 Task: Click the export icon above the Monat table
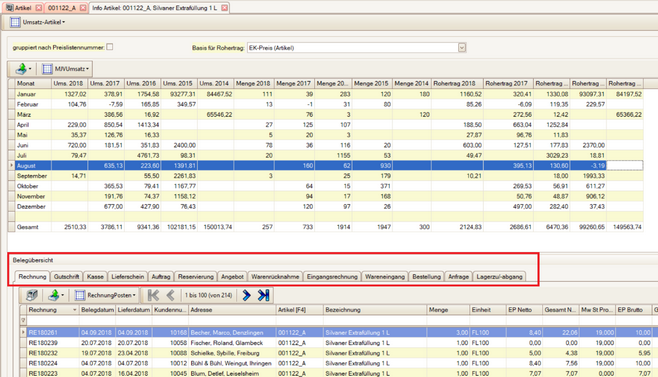click(21, 69)
